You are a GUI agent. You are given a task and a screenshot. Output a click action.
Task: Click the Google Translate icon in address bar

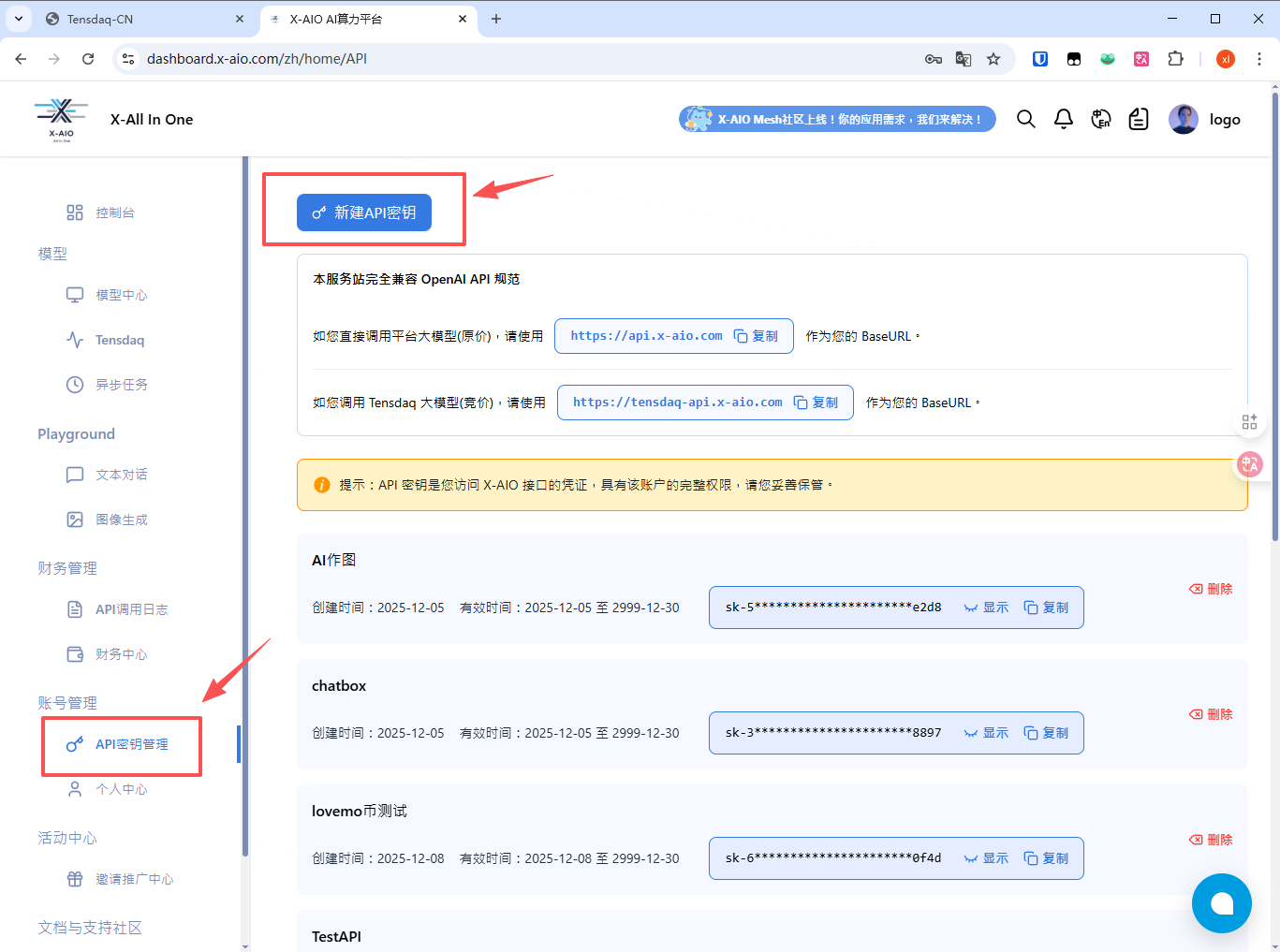click(x=964, y=59)
